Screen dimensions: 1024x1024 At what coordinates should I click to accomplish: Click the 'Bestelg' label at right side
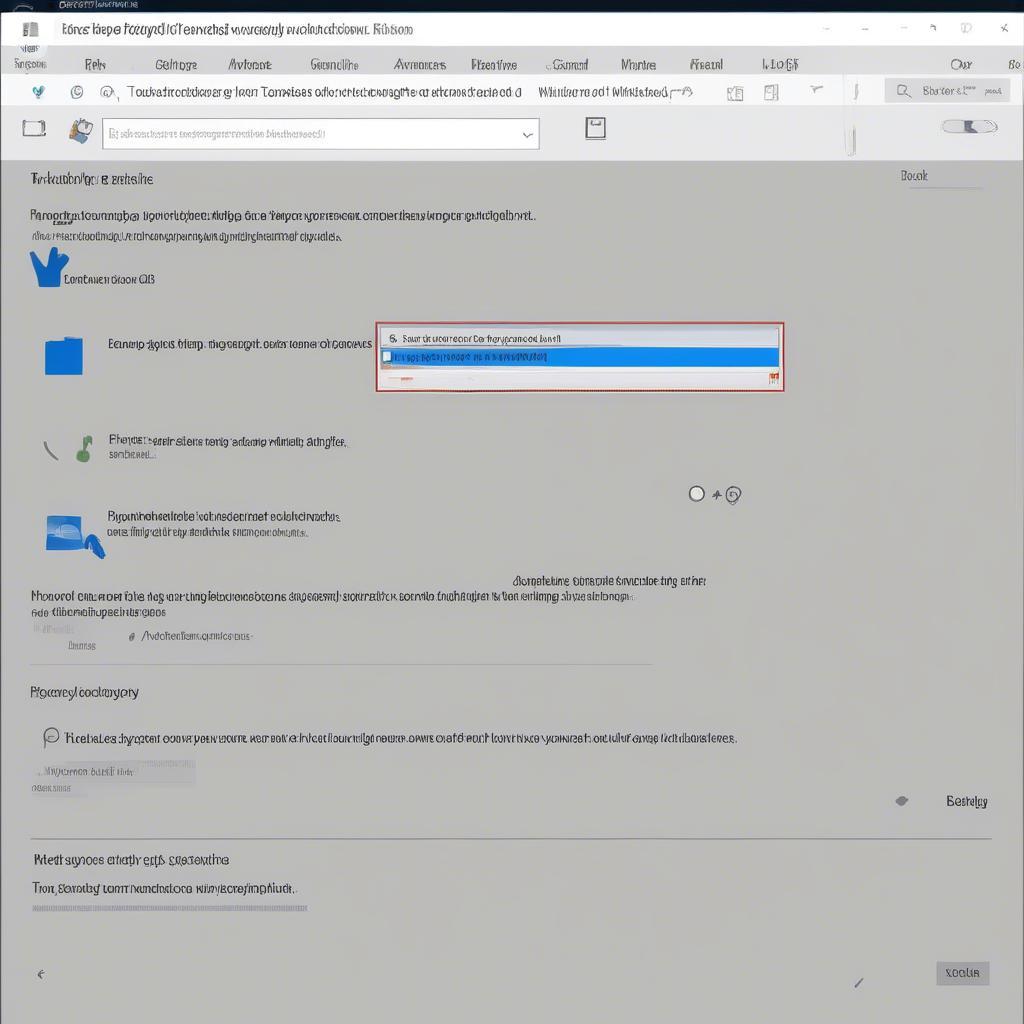click(967, 801)
